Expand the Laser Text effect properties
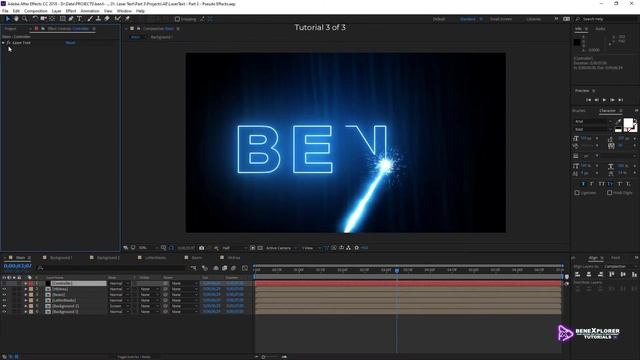 [x=3, y=42]
